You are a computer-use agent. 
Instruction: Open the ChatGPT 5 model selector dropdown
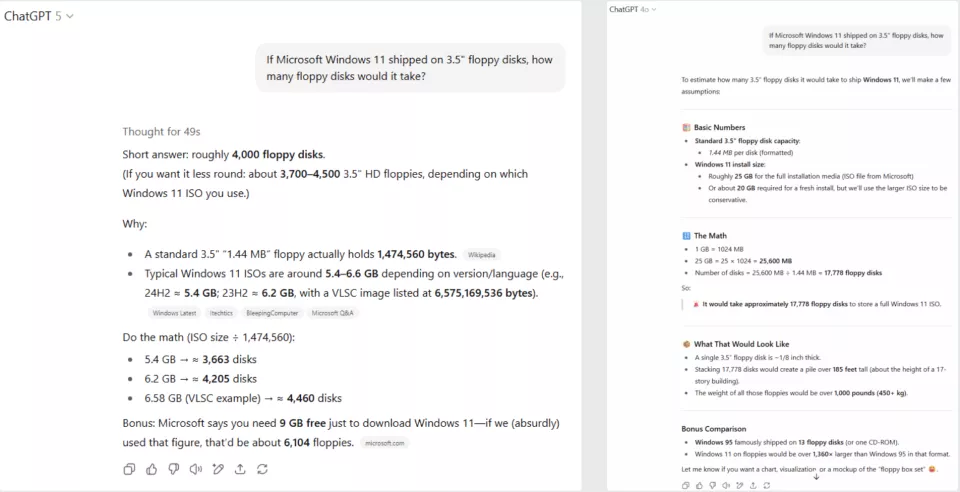pyautogui.click(x=39, y=16)
